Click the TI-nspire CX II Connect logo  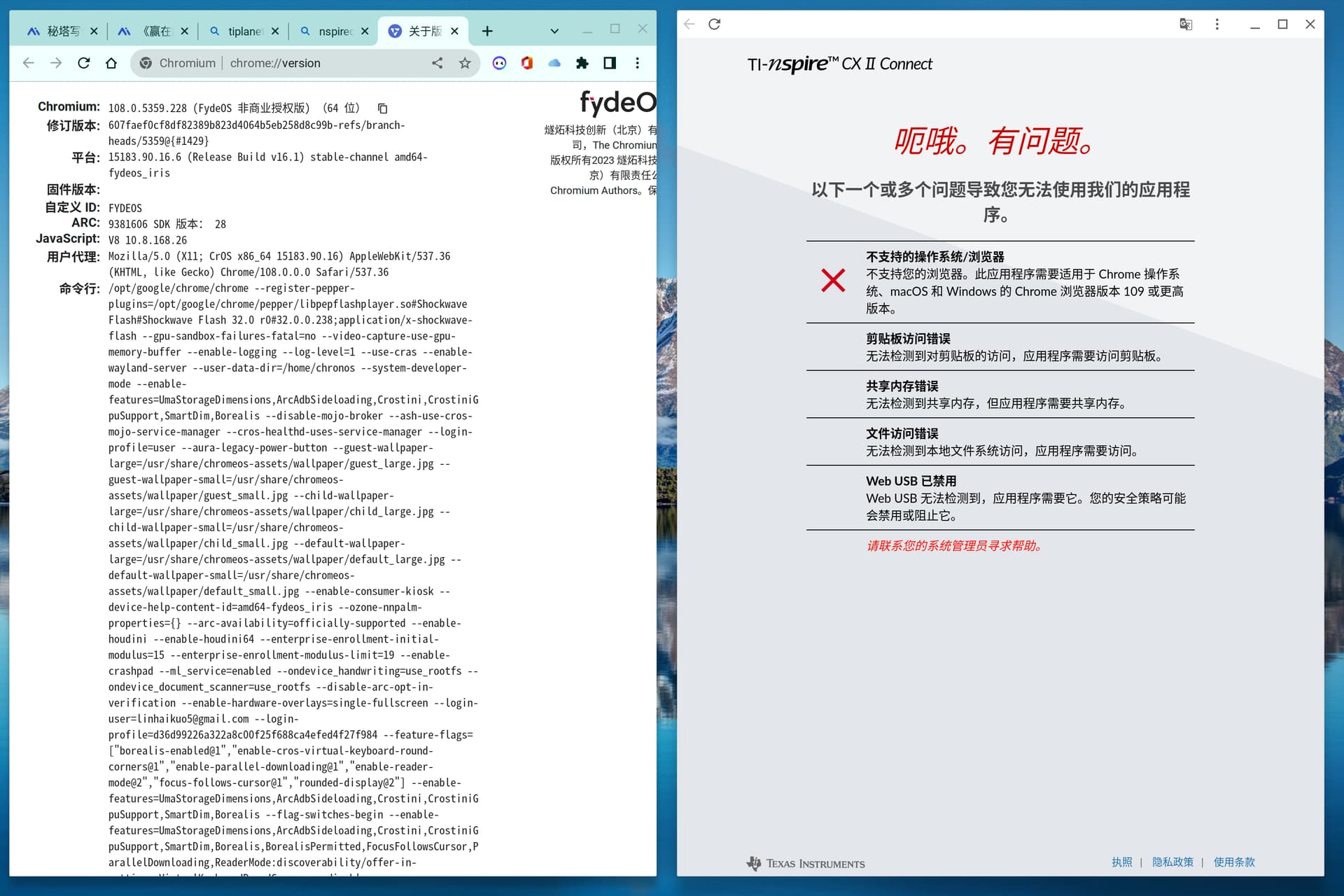[839, 64]
